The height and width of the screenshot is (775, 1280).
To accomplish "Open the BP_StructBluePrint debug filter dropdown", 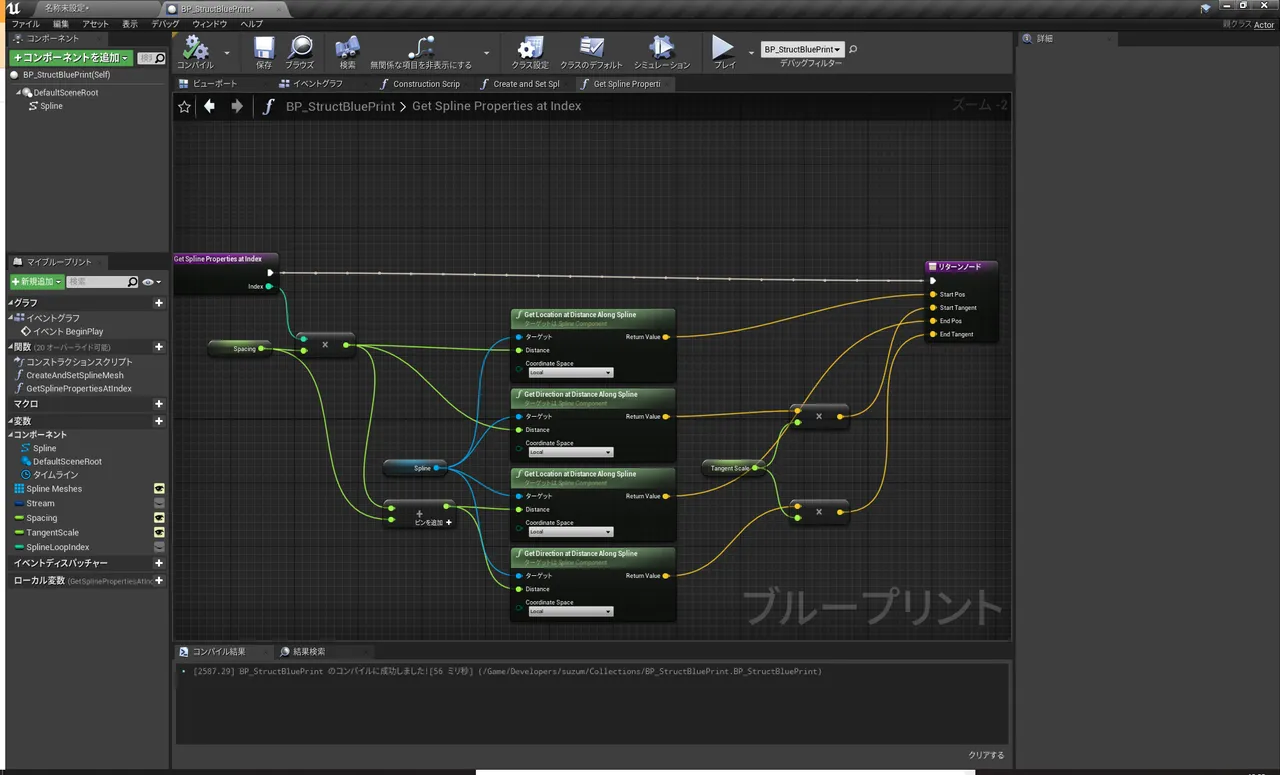I will [802, 49].
